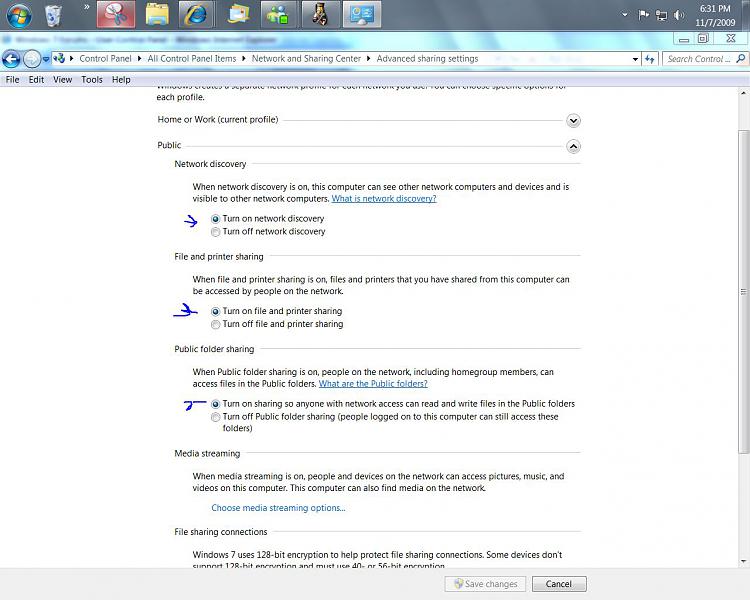This screenshot has width=750, height=600.
Task: Click the Control Panel address bar icon
Action: pos(59,59)
